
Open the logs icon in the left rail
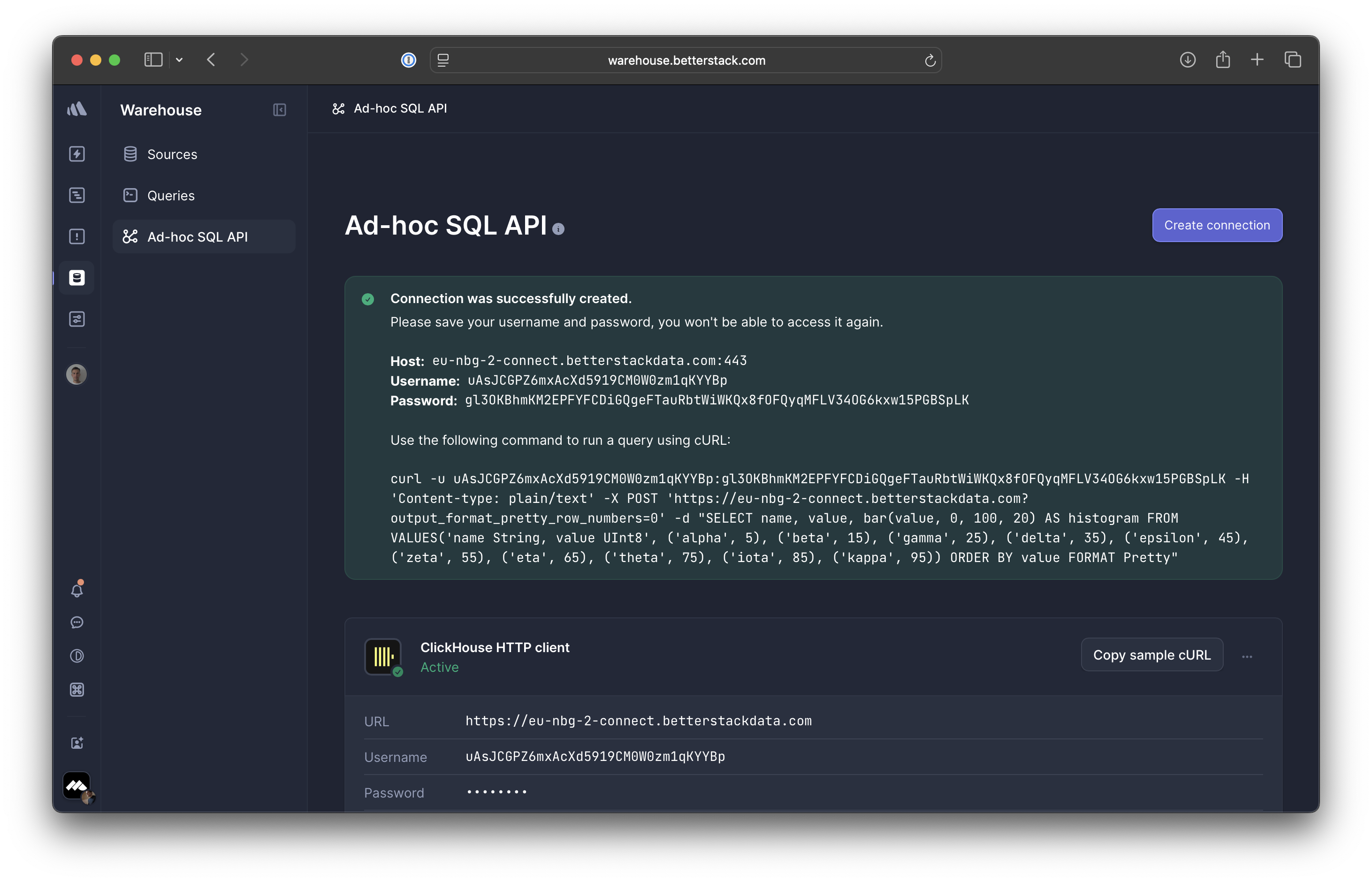[x=77, y=195]
